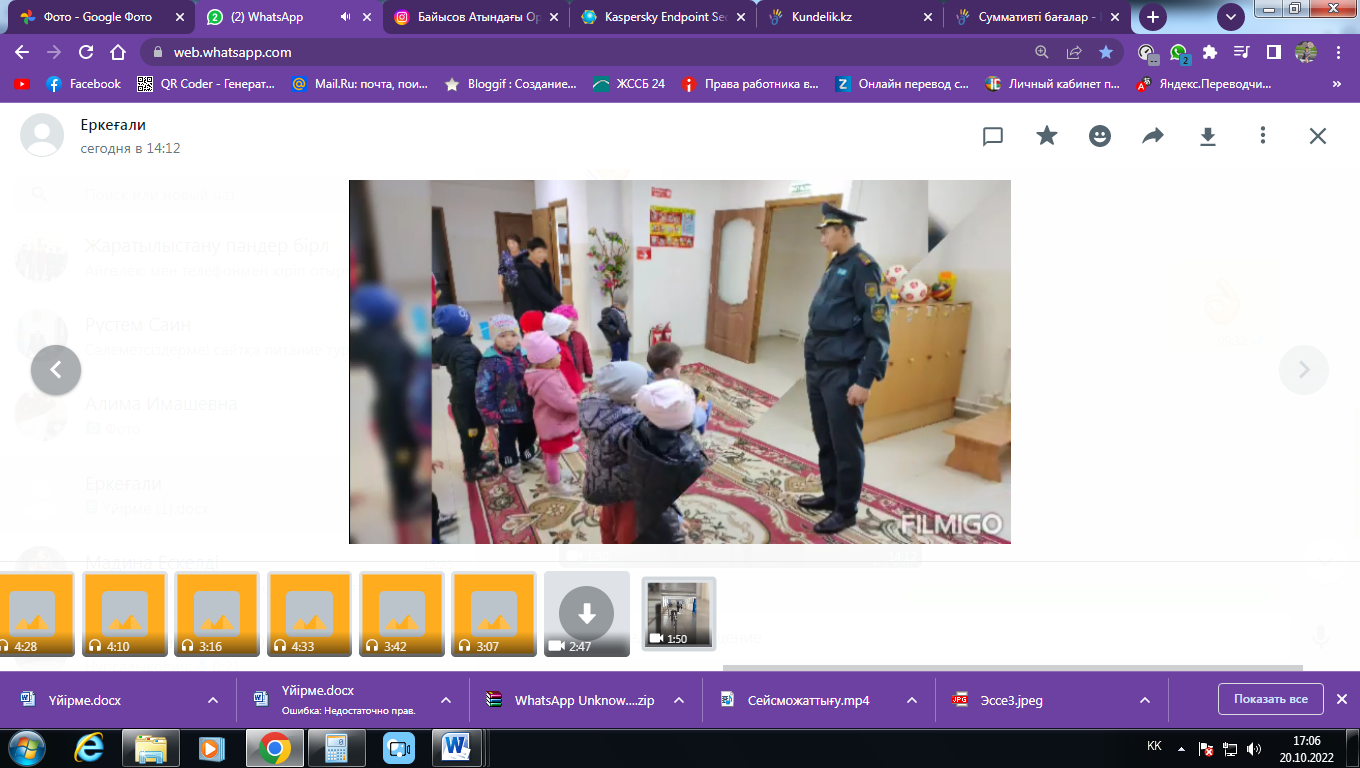Open Microsoft Word from taskbar
Viewport: 1360px width, 768px height.
click(x=457, y=747)
